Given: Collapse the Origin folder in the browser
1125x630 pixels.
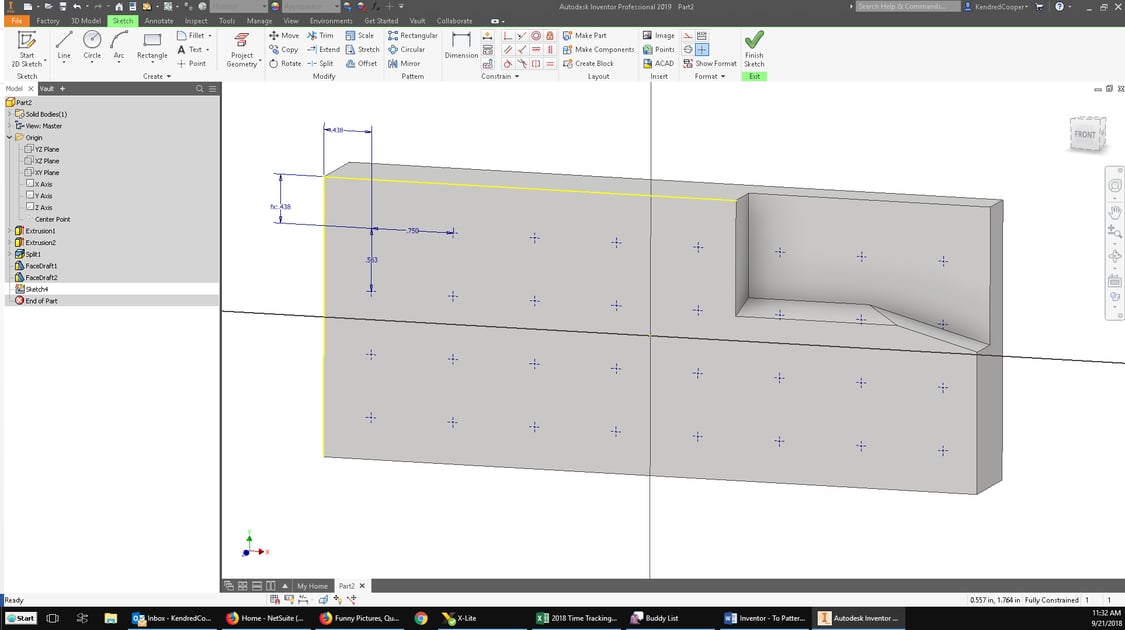Looking at the screenshot, I should click(9, 137).
